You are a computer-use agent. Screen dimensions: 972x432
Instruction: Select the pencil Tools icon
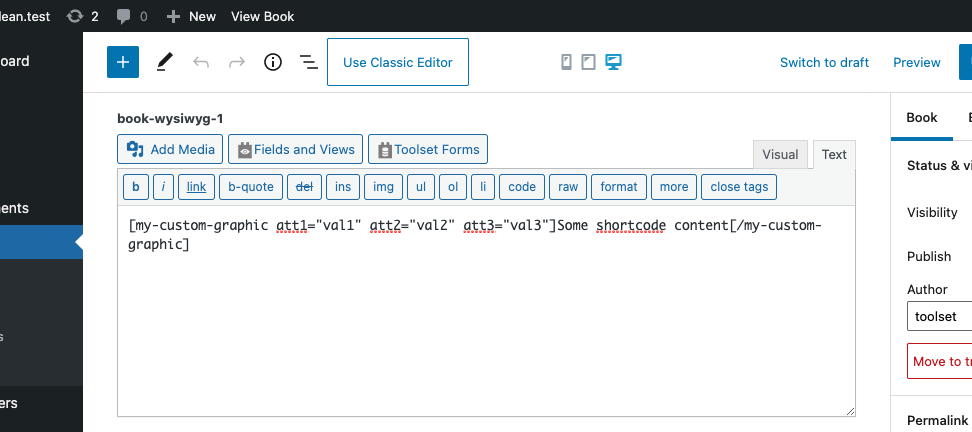click(164, 62)
